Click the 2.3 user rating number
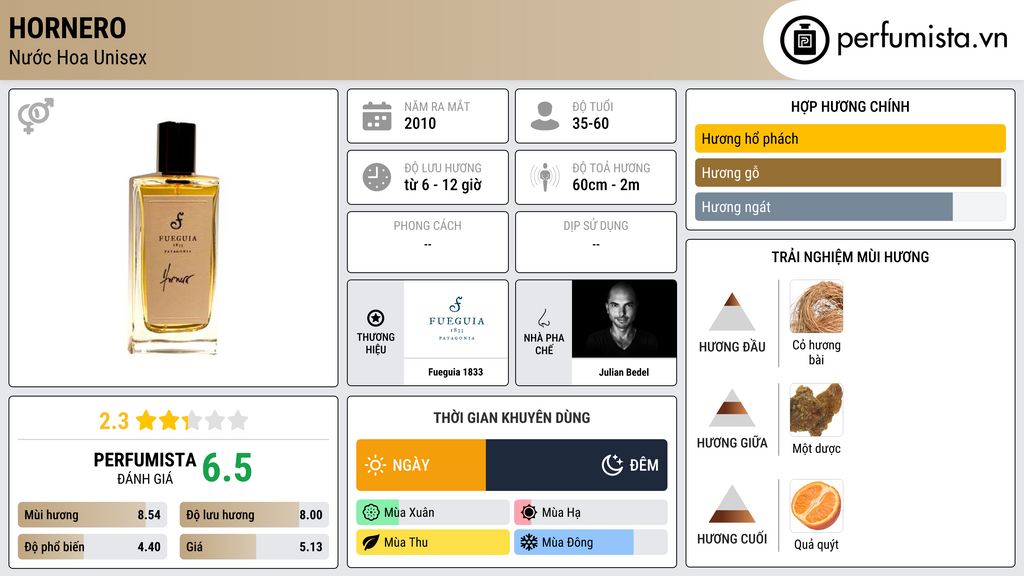 pyautogui.click(x=114, y=421)
